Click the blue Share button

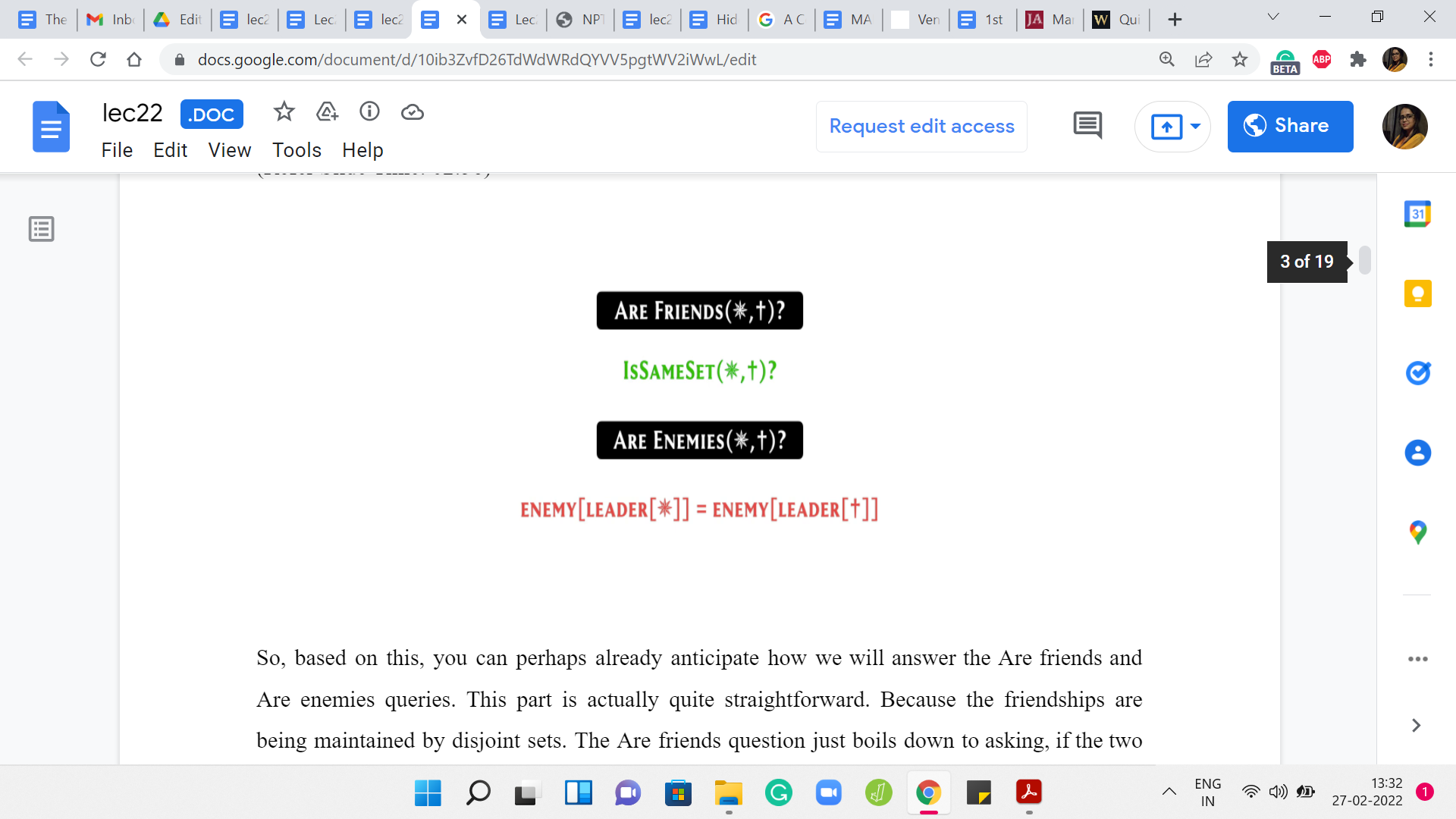point(1290,126)
